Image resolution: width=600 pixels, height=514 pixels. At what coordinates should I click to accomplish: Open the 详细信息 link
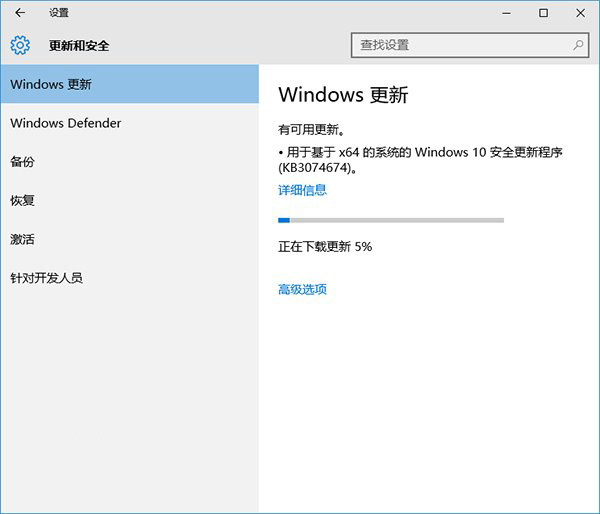(x=302, y=190)
